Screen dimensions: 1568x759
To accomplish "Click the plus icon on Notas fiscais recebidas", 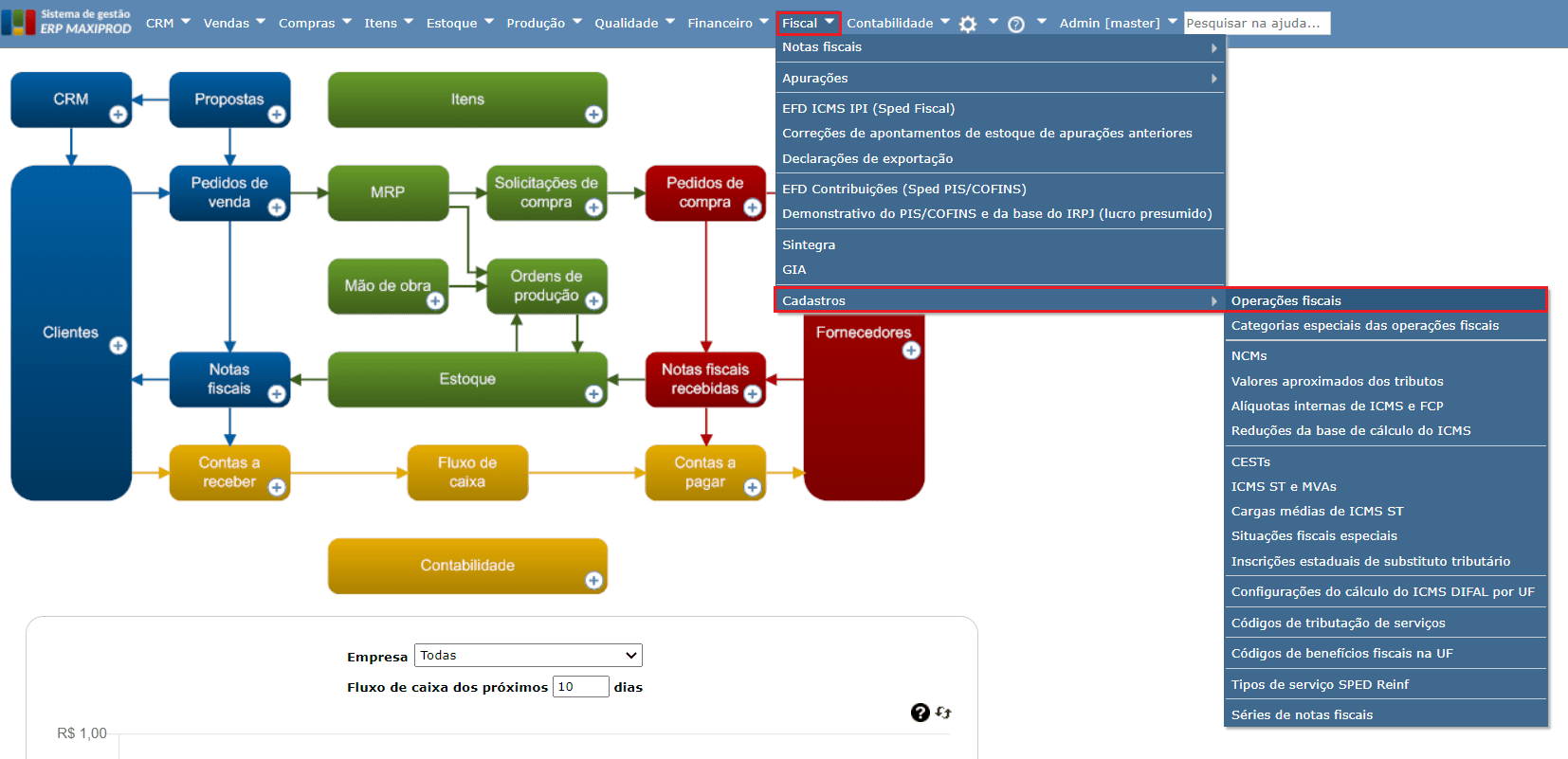I will click(x=753, y=394).
